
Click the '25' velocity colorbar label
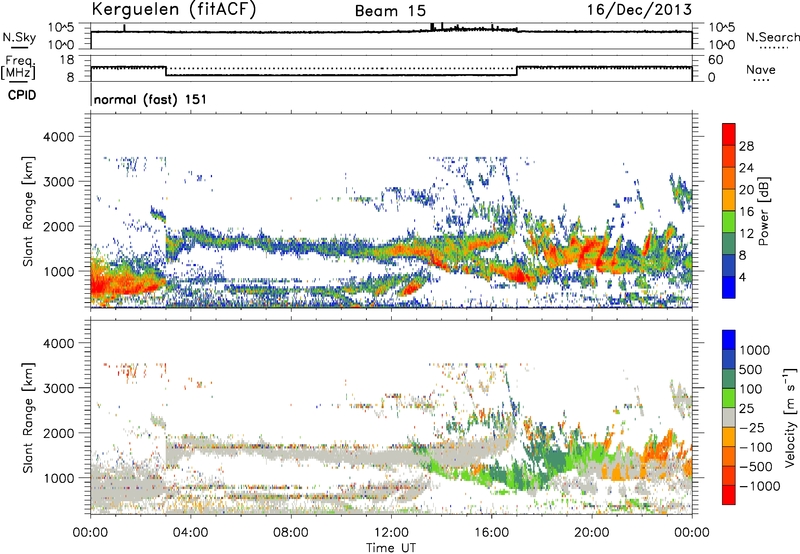coord(747,408)
